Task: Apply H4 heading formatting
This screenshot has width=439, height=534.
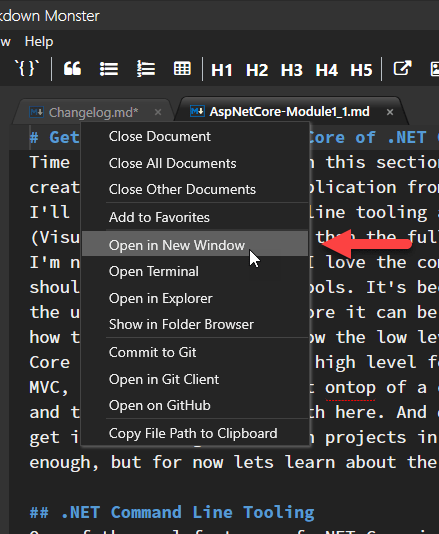Action: (x=326, y=70)
